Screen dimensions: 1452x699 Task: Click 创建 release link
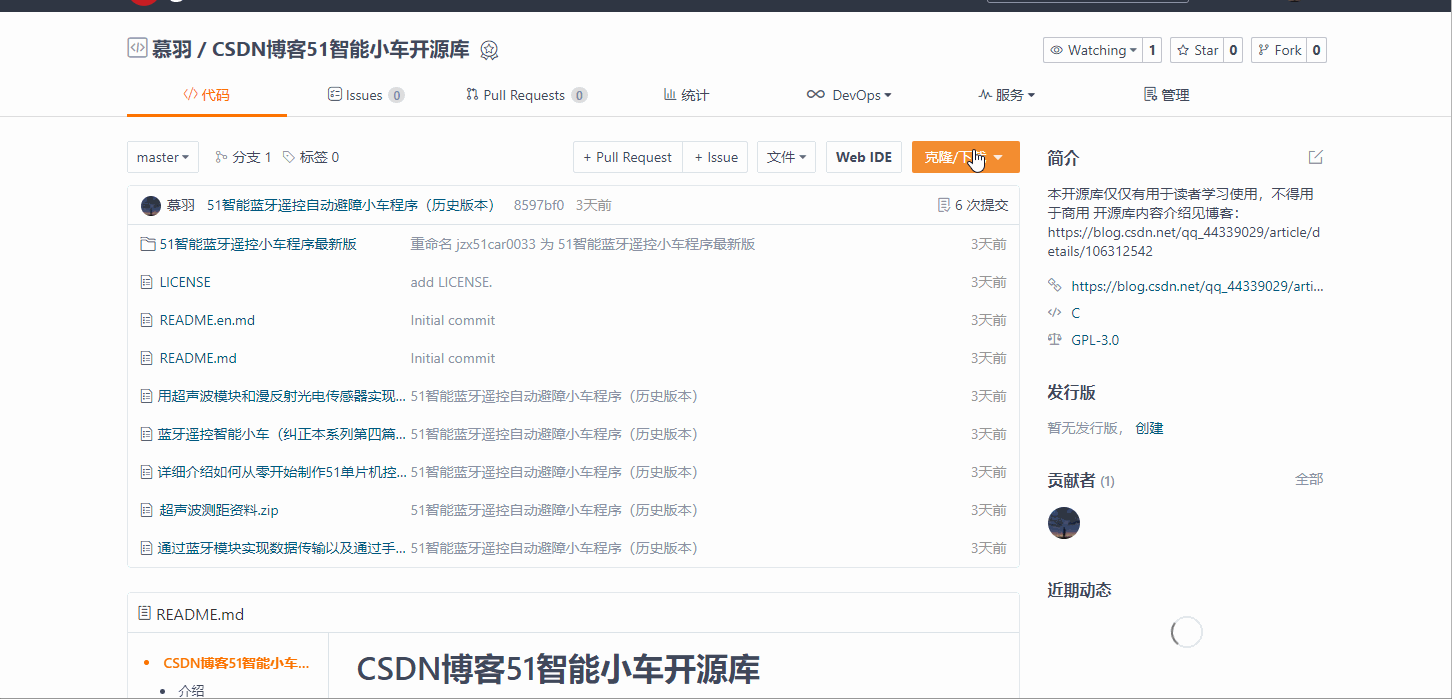pos(1149,428)
